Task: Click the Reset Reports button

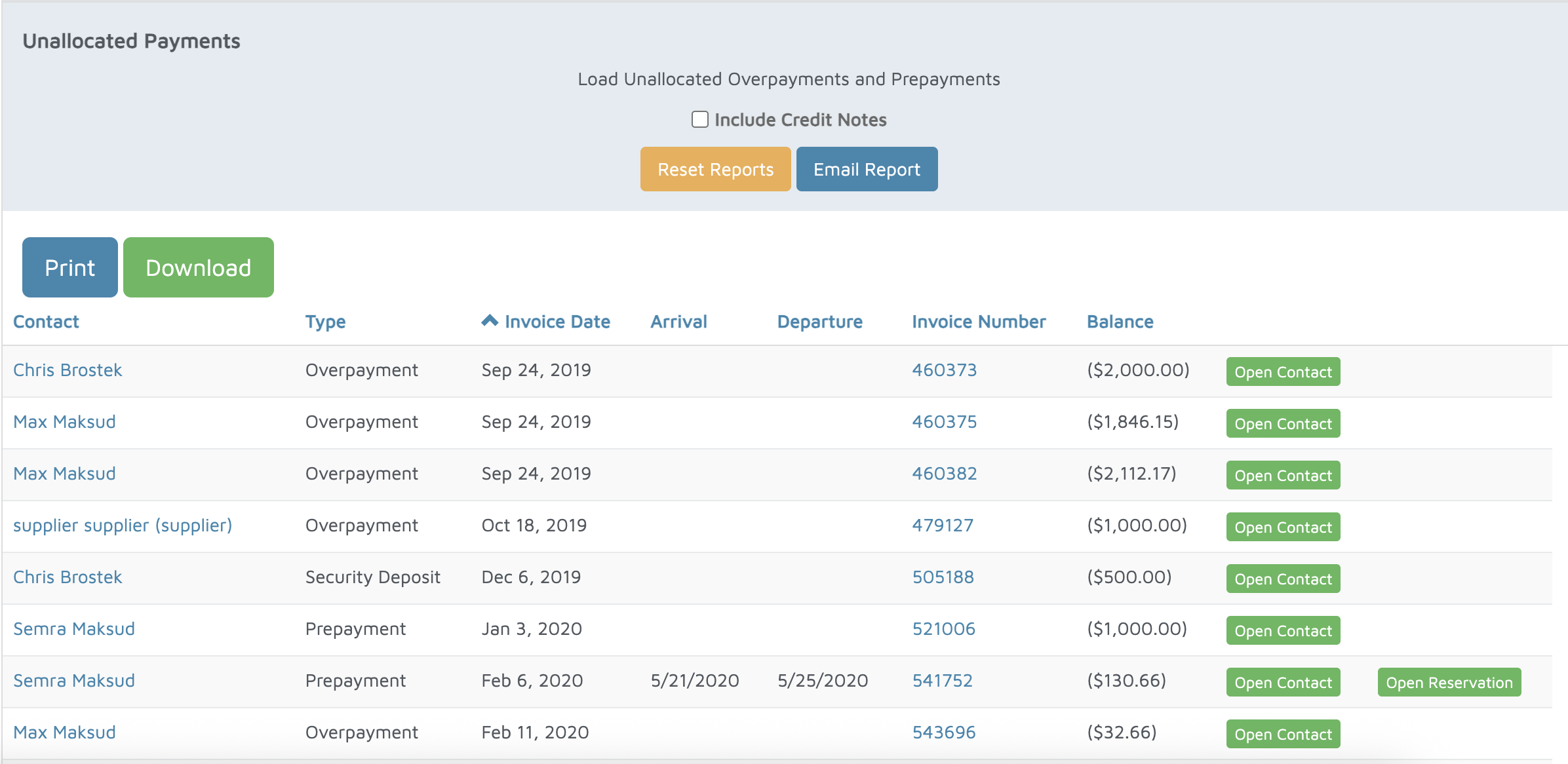Action: pyautogui.click(x=715, y=169)
